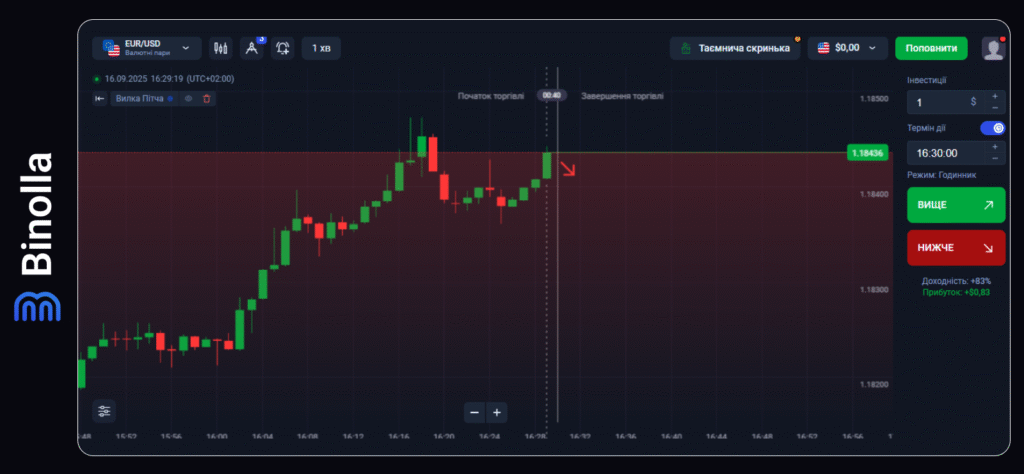Click the red НИЖЧЕ button
Viewport: 1024px width, 474px height.
[955, 248]
